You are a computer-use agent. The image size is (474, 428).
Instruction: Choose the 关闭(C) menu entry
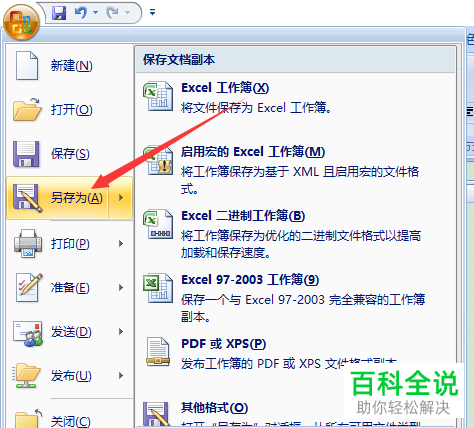pos(71,421)
